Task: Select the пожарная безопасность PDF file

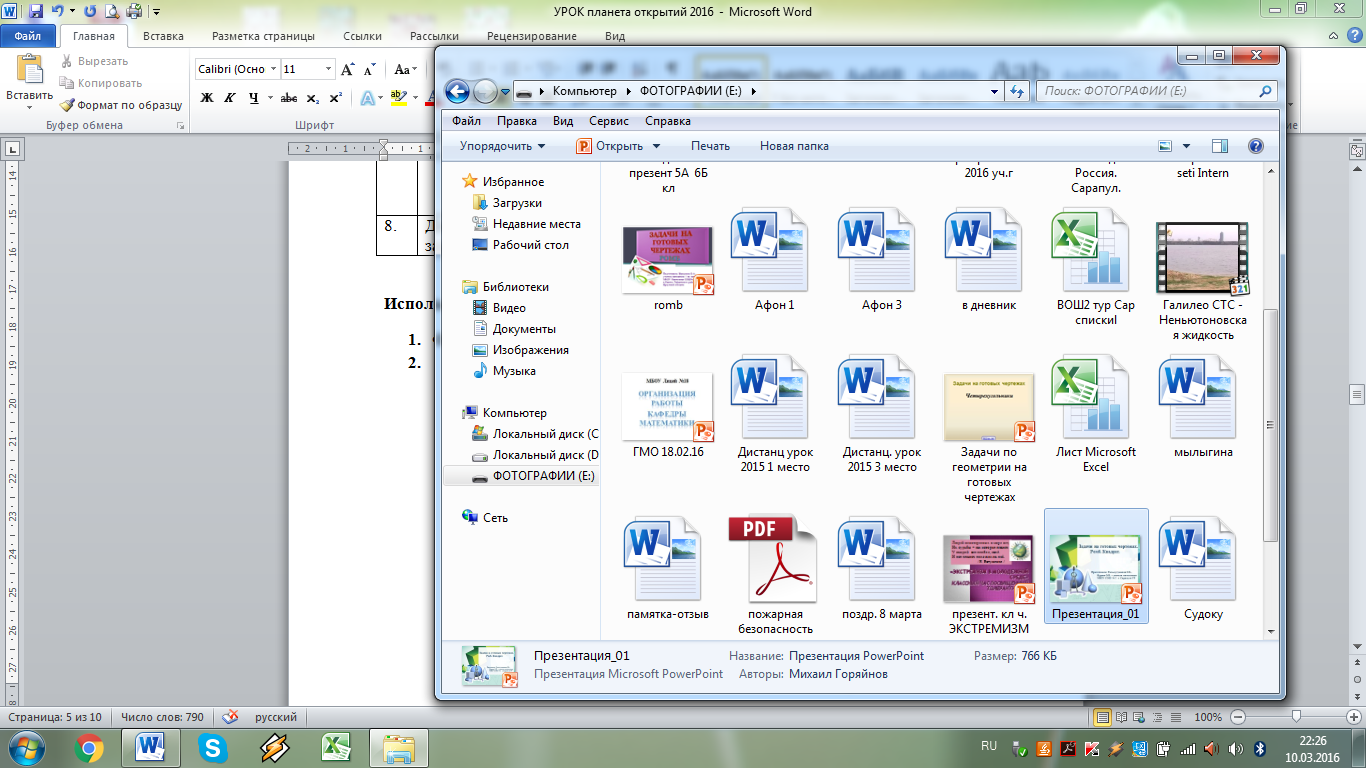Action: coord(774,575)
